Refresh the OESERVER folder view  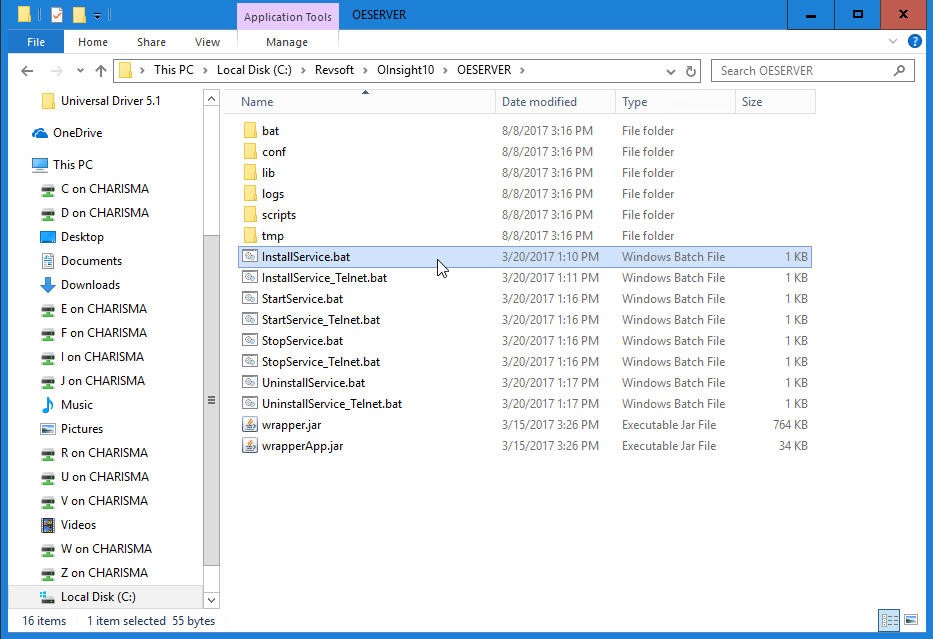[x=690, y=71]
